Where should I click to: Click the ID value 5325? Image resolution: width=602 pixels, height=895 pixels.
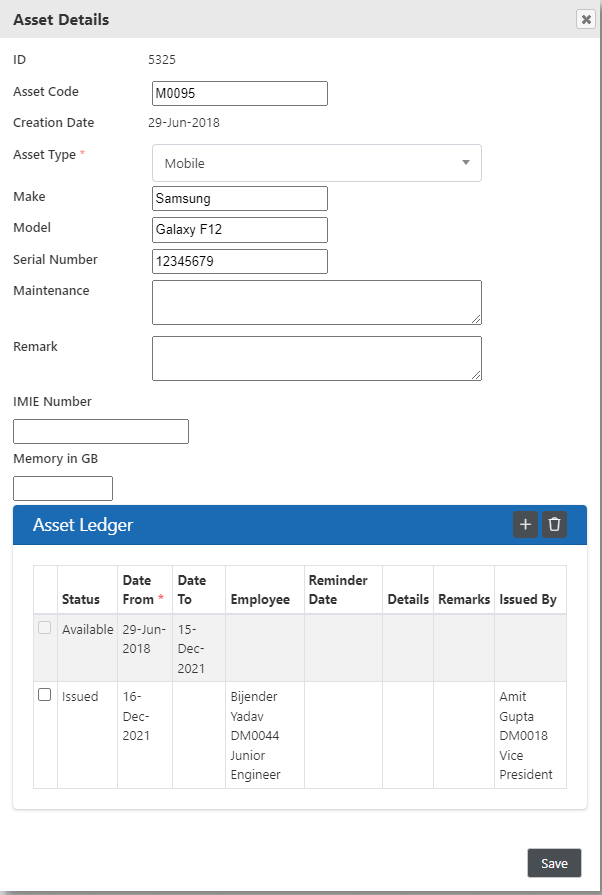(162, 60)
